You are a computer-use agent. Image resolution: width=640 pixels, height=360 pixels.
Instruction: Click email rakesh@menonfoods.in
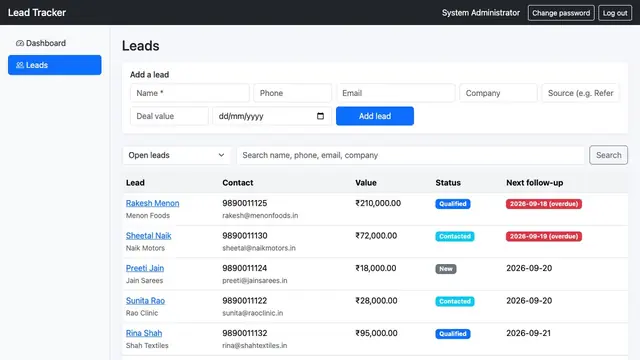[x=260, y=216]
